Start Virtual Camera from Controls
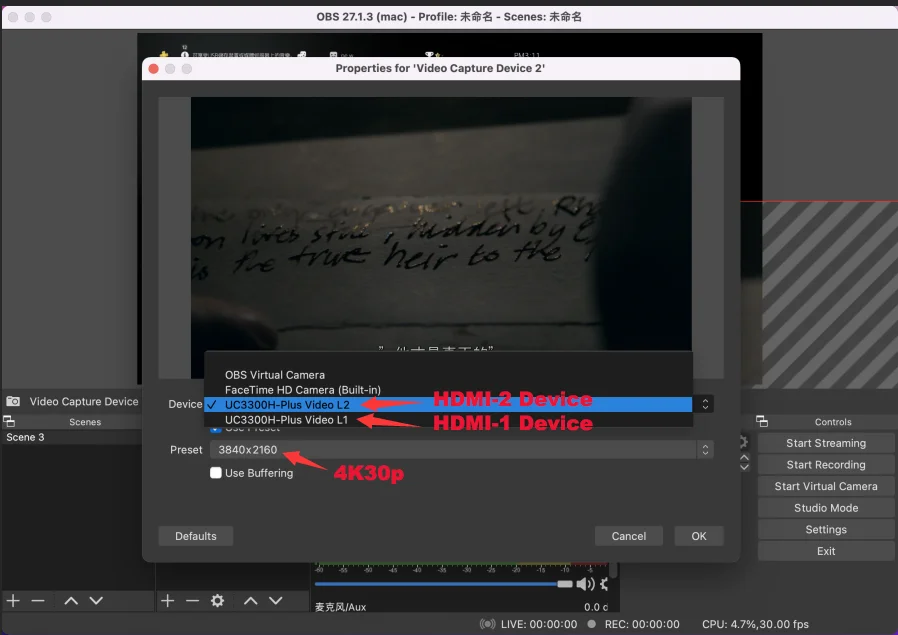Screen dimensions: 898x635 tap(826, 486)
